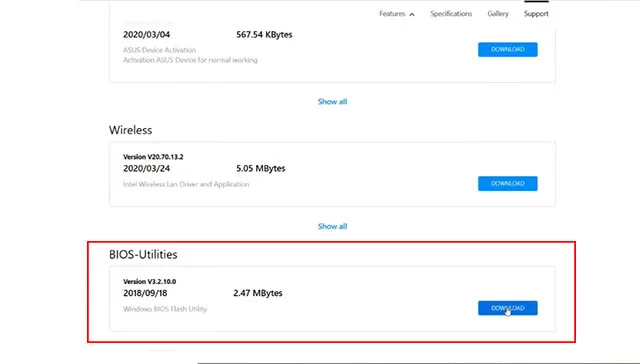
Task: Click Intel Wireless Lan Driver and Application text
Action: pos(186,184)
